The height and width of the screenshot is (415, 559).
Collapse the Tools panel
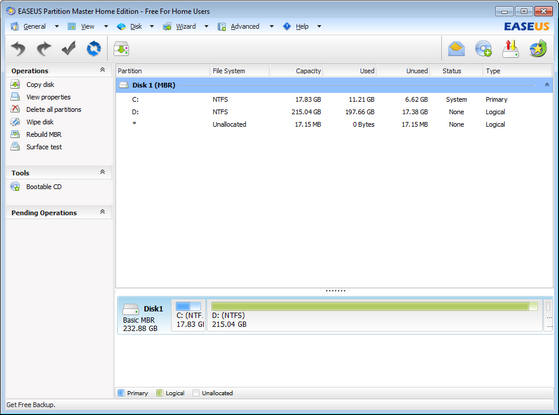tap(102, 172)
